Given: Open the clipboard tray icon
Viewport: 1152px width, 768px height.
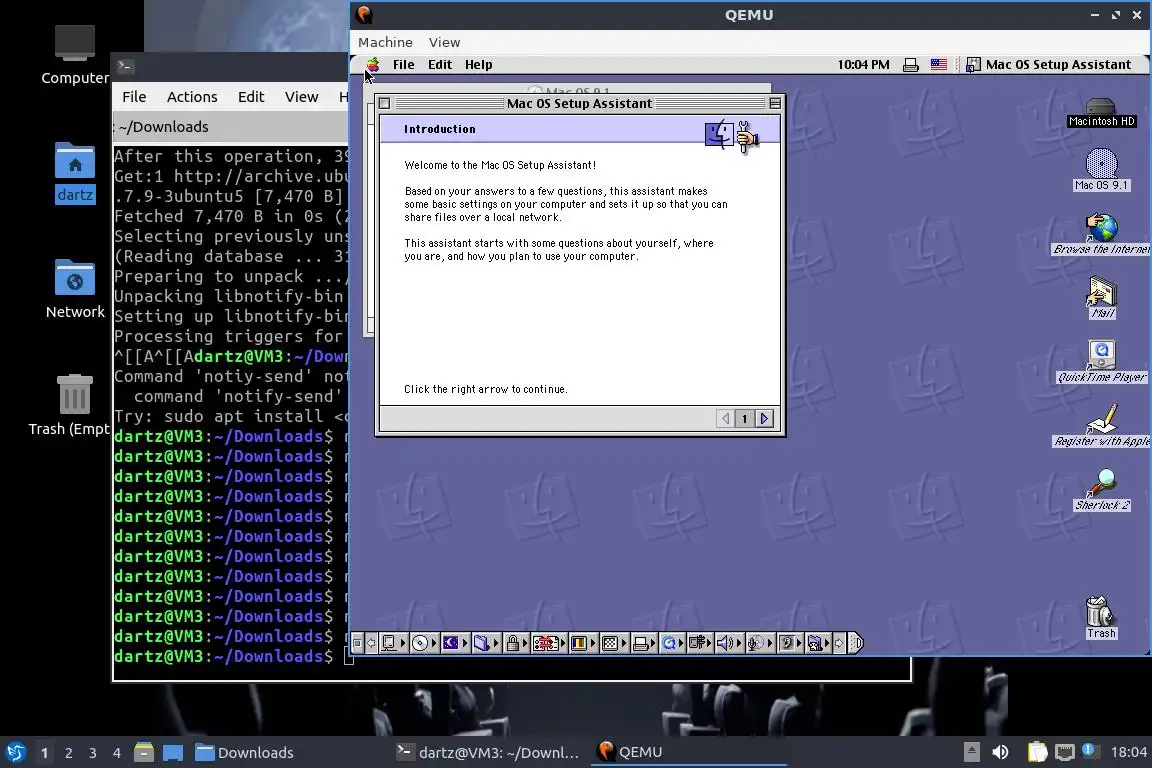Looking at the screenshot, I should click(x=1037, y=752).
